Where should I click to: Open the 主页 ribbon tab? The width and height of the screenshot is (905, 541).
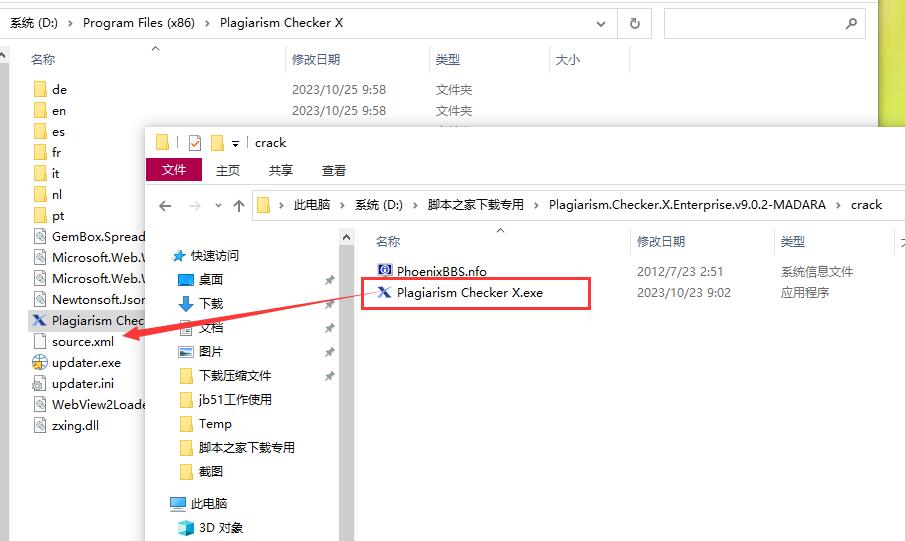click(227, 170)
